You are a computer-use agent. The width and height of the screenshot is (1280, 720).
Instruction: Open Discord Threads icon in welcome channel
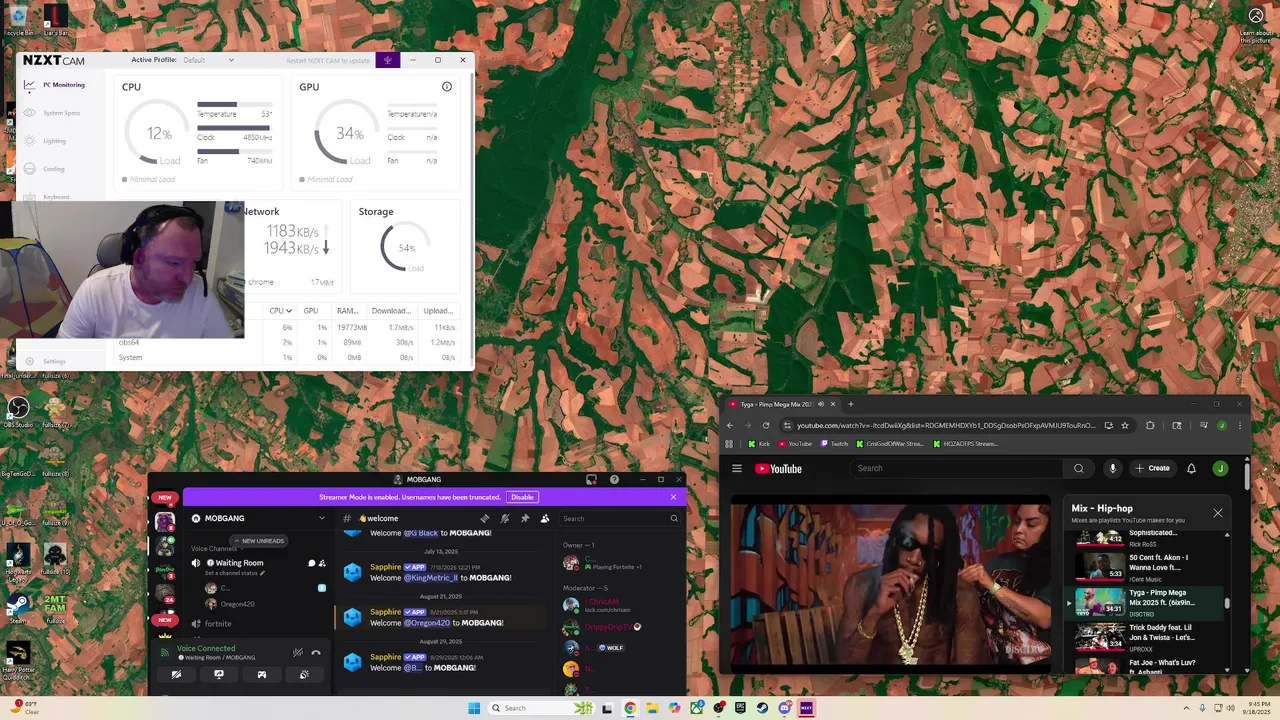coord(485,518)
